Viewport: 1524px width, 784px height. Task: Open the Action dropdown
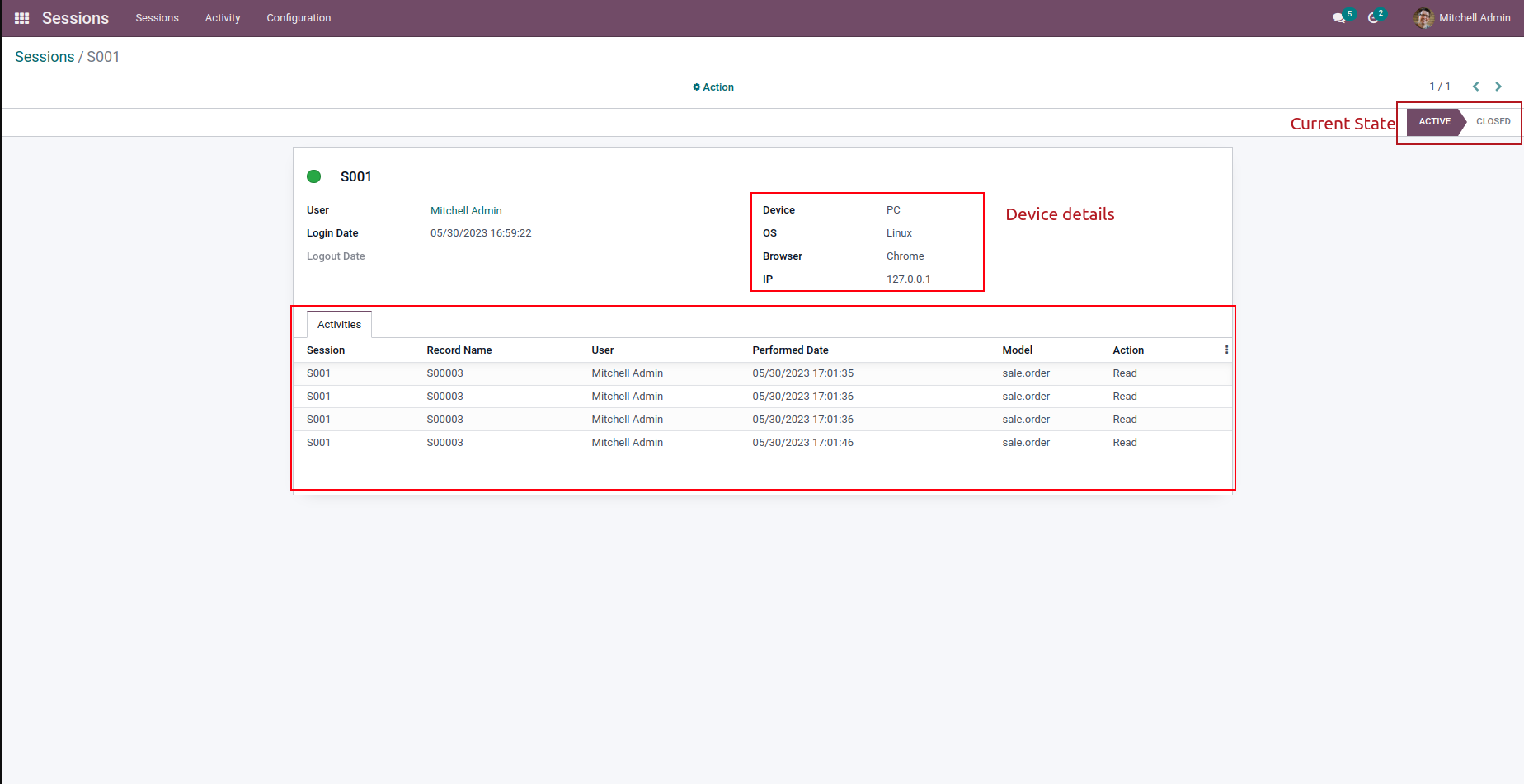pyautogui.click(x=713, y=87)
